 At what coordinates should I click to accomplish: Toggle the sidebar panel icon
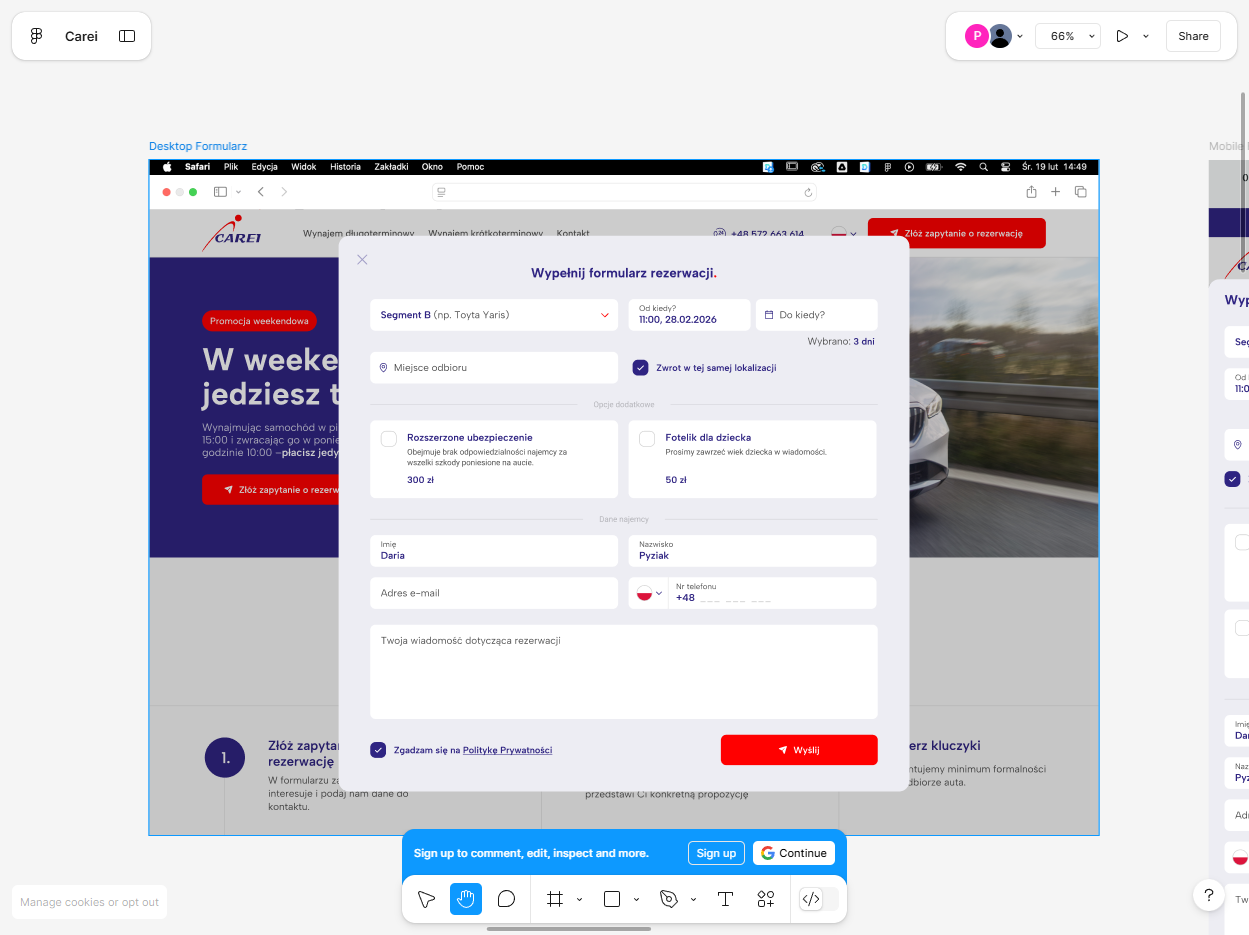coord(127,36)
